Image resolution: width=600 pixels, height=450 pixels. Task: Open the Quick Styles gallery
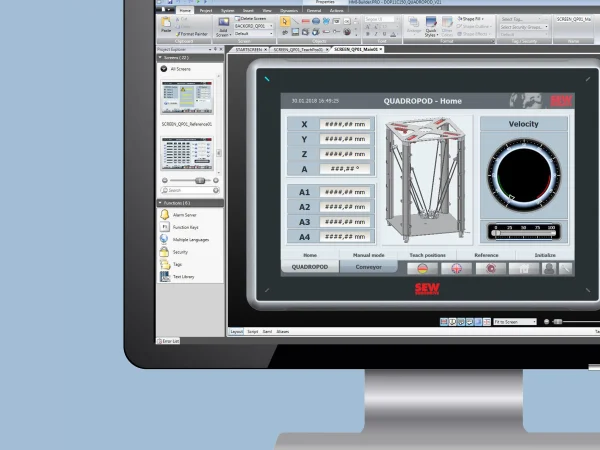[x=431, y=27]
